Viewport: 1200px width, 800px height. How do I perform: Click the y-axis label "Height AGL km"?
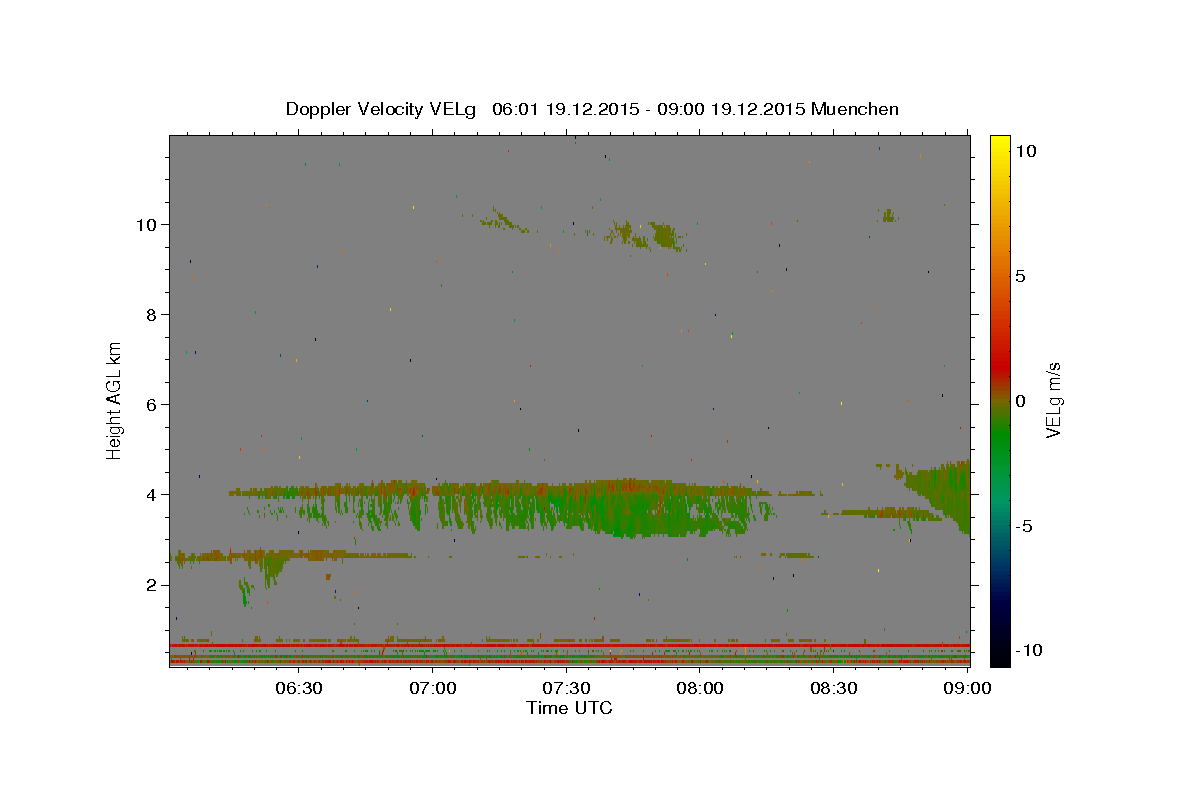click(115, 399)
